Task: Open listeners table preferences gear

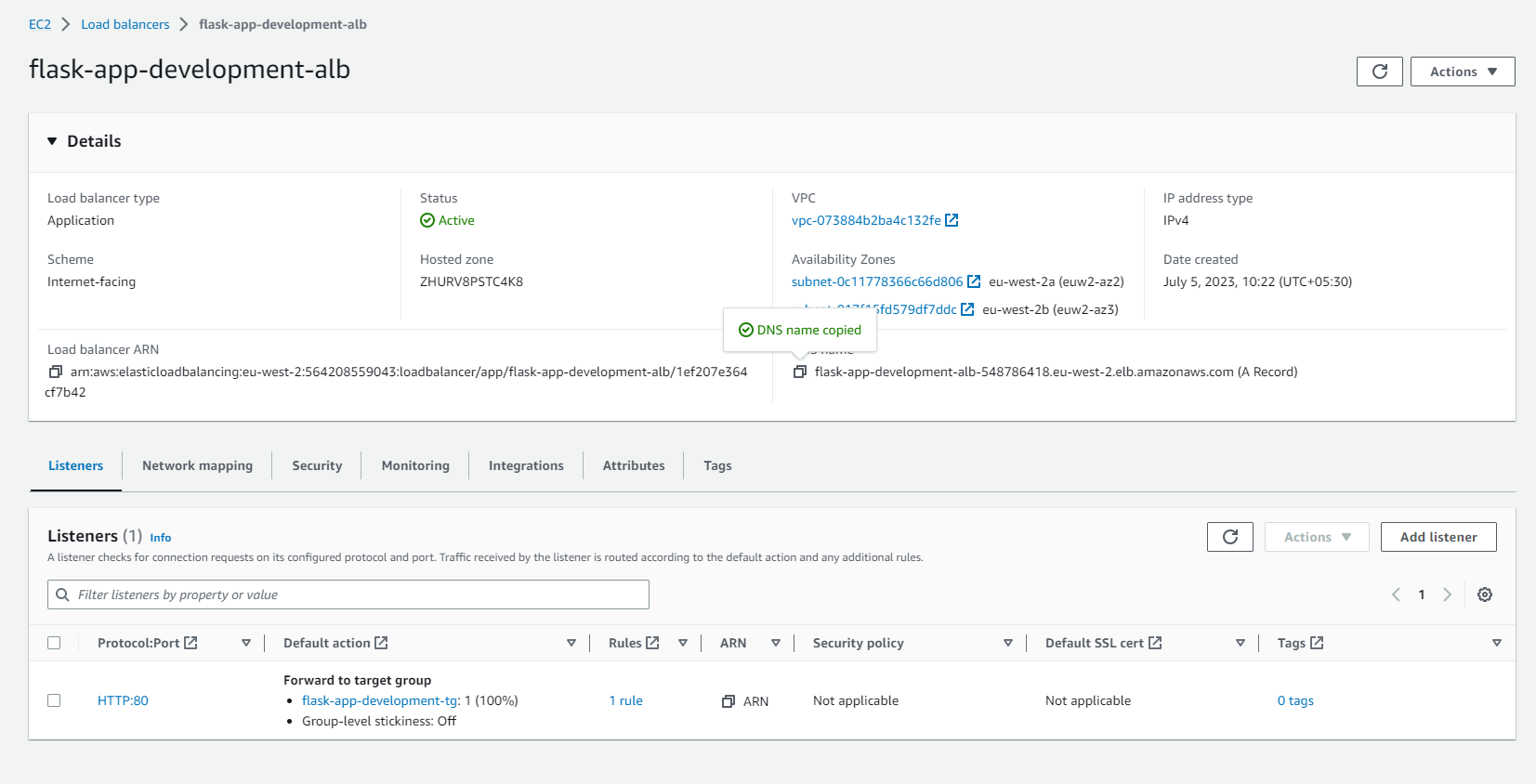Action: coord(1485,595)
